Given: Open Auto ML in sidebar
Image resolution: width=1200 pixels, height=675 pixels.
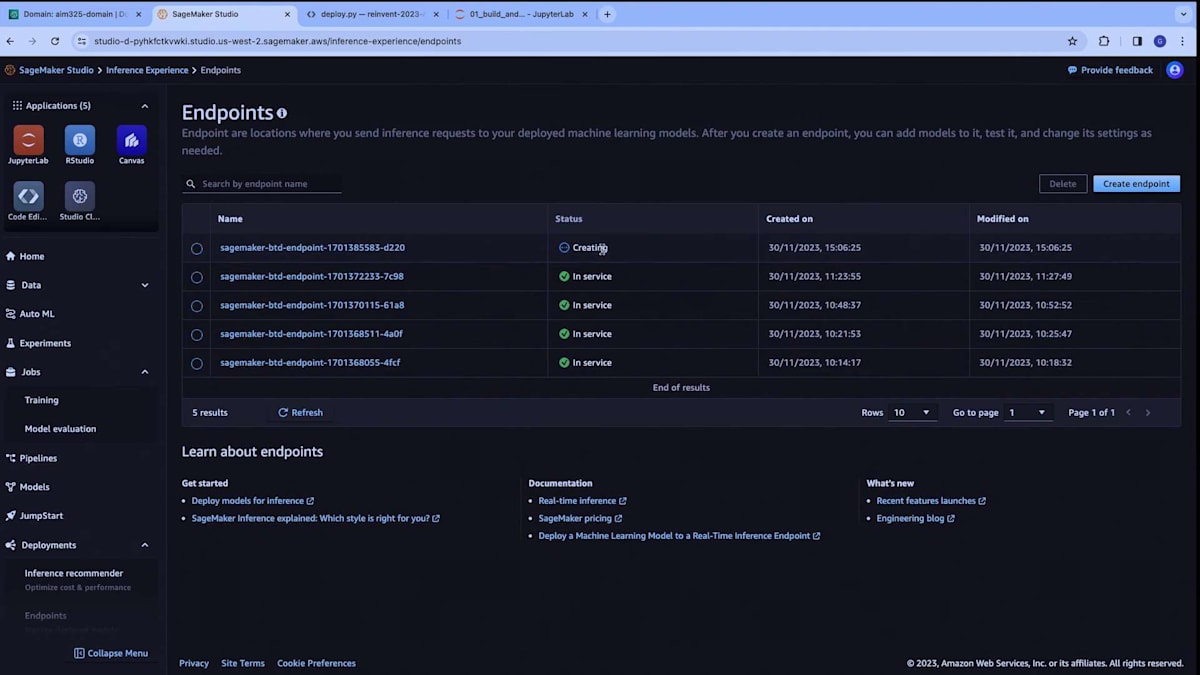Looking at the screenshot, I should point(37,314).
